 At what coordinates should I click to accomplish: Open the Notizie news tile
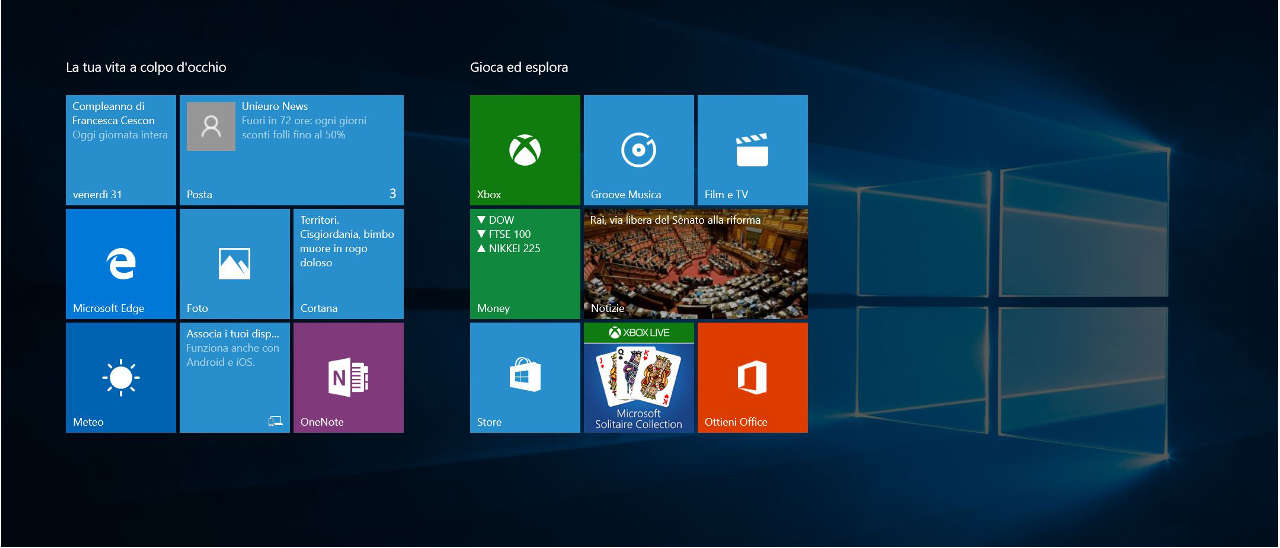tap(696, 264)
